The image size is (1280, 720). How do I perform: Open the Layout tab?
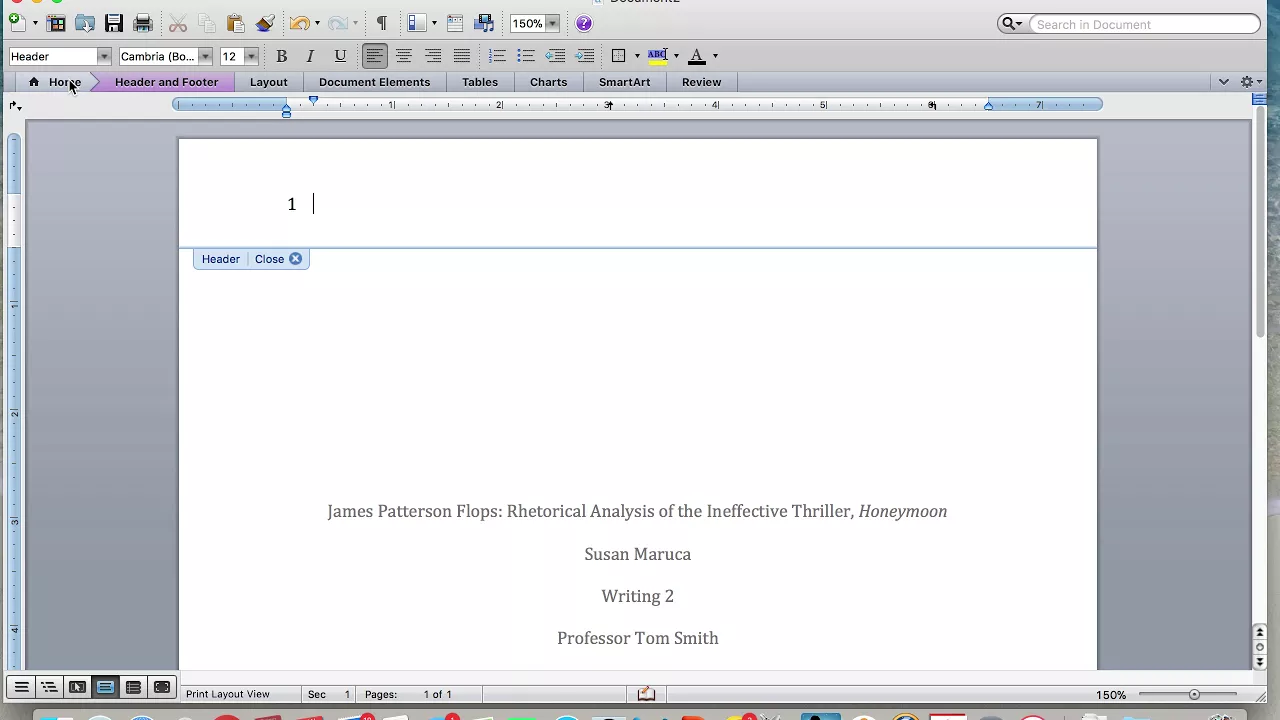(x=268, y=82)
